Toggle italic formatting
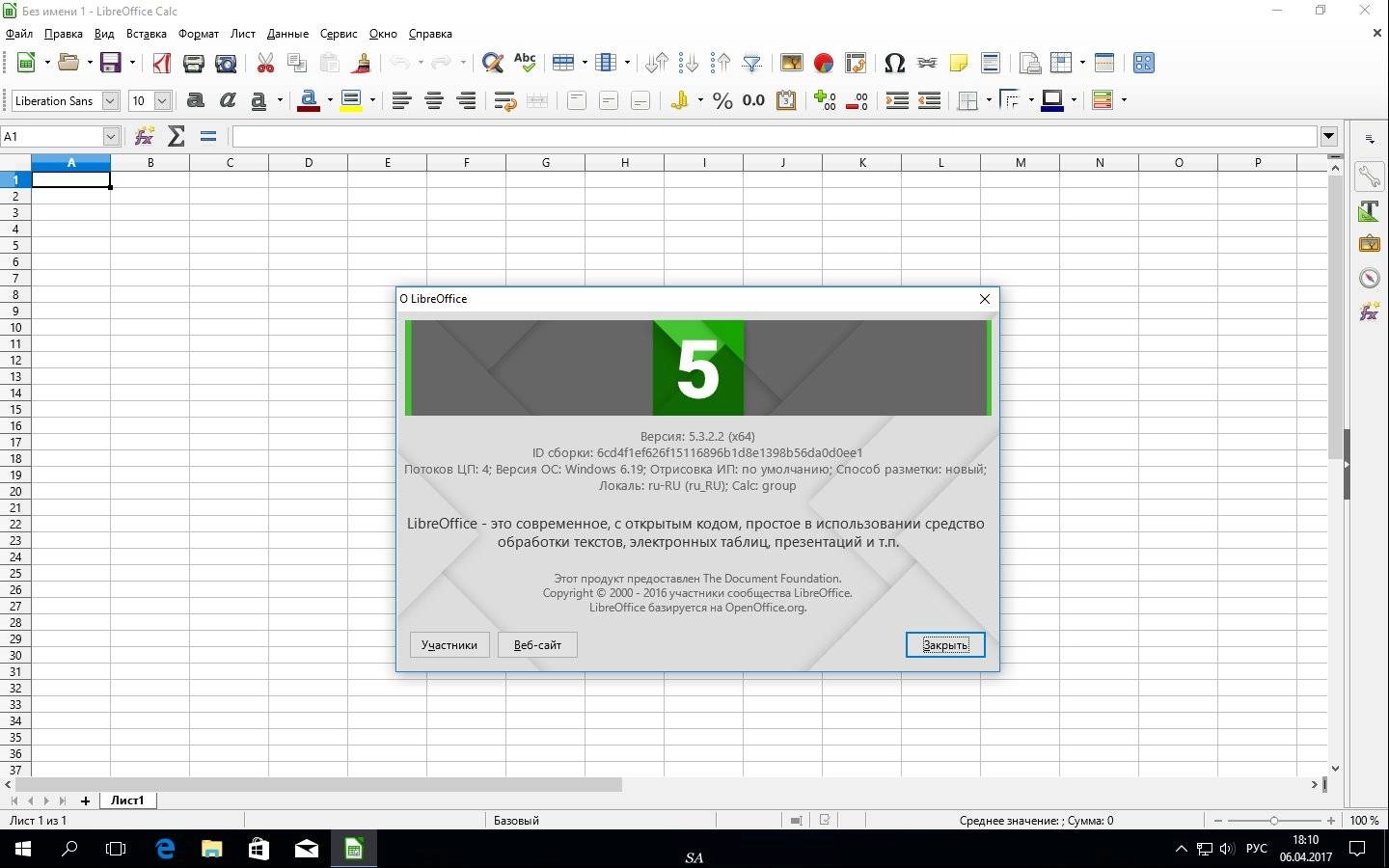This screenshot has width=1389, height=868. click(228, 100)
